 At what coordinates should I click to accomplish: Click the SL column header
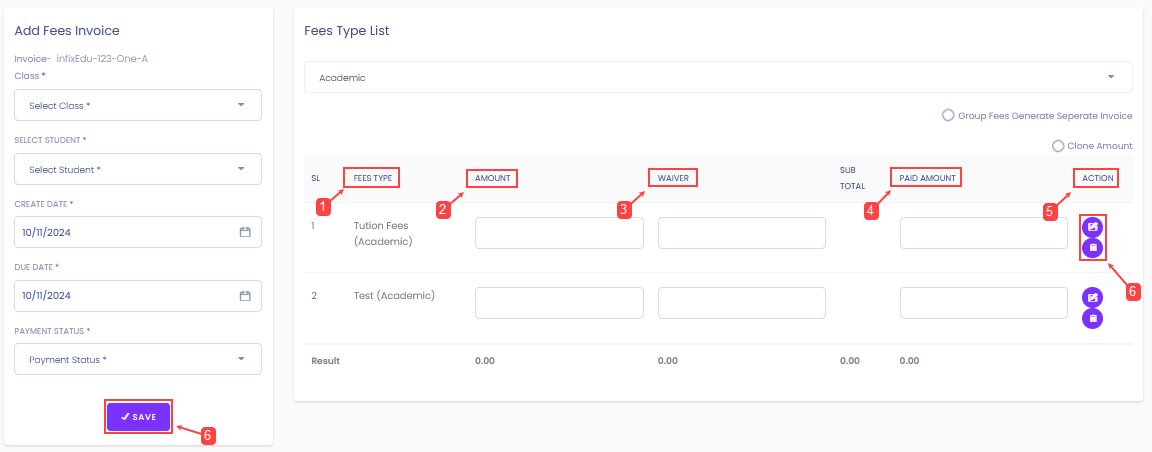pyautogui.click(x=315, y=178)
